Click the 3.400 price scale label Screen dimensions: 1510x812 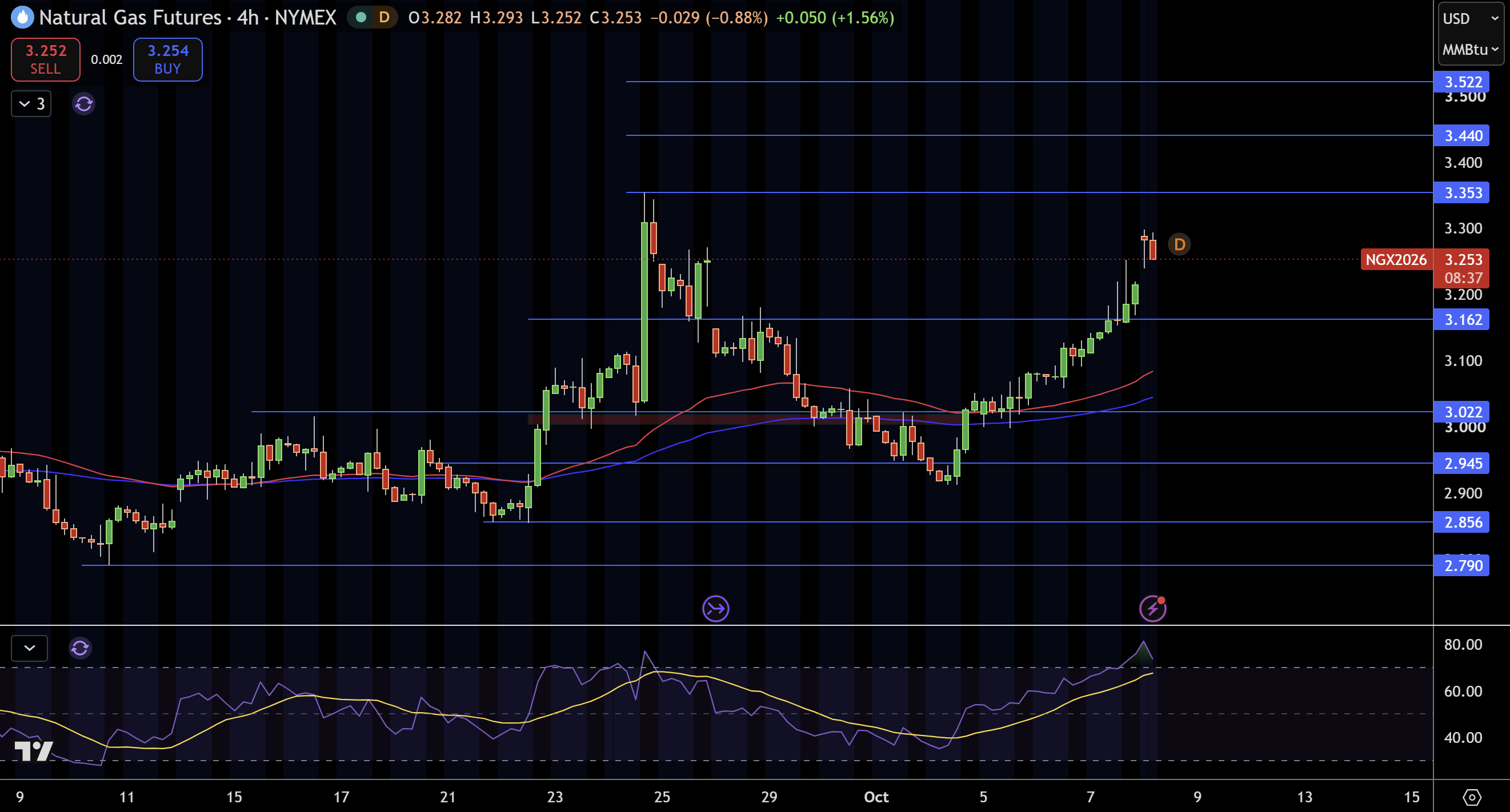(x=1463, y=163)
